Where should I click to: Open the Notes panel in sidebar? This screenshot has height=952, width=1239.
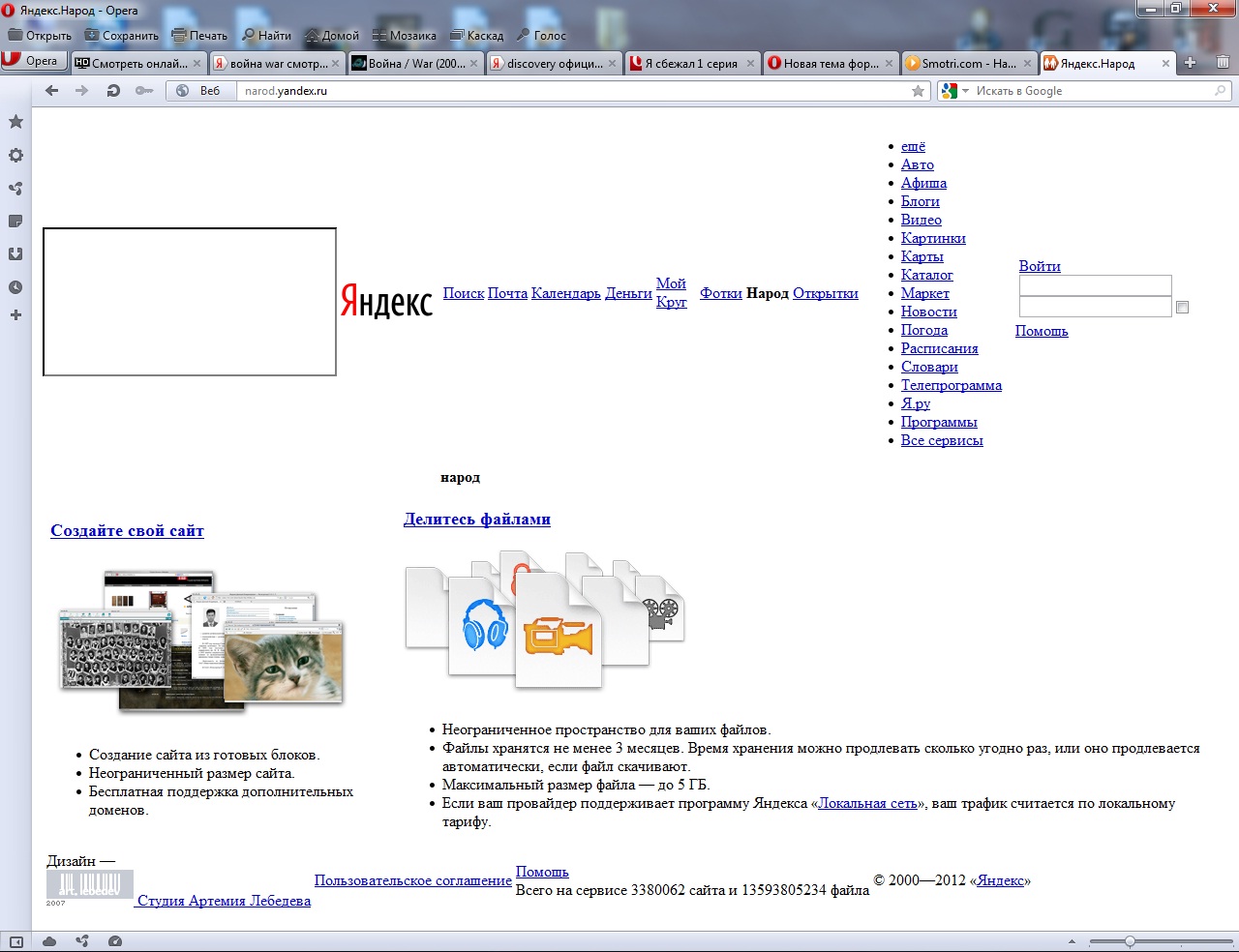click(x=15, y=222)
